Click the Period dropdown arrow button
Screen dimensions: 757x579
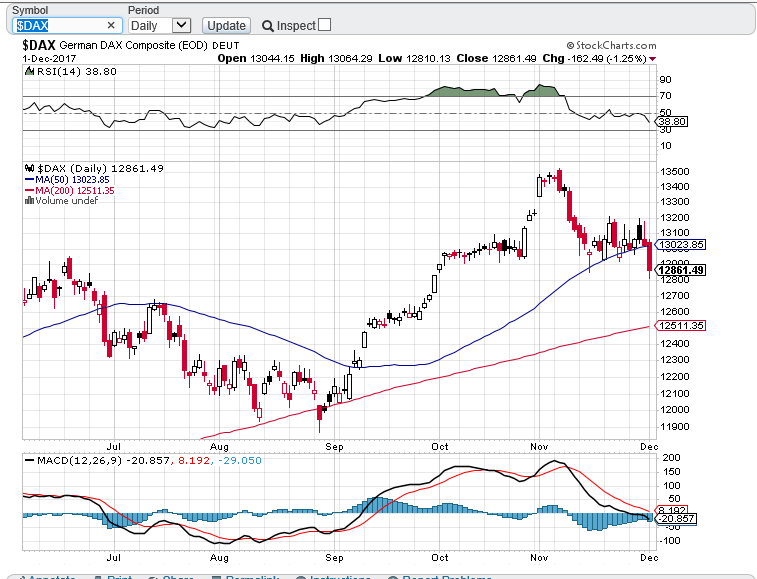(x=182, y=25)
